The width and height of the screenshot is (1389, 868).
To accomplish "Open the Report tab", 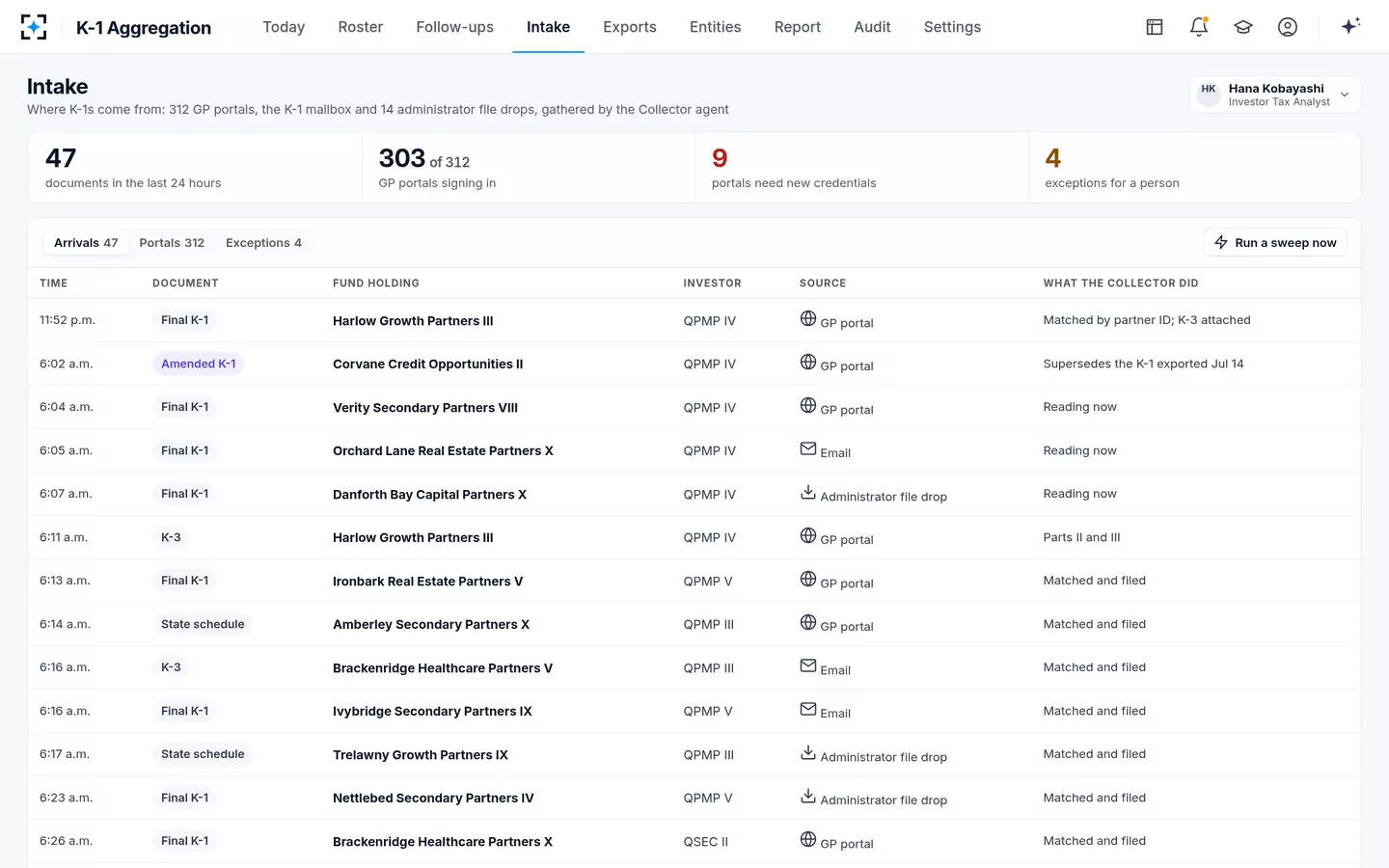I will click(x=798, y=27).
